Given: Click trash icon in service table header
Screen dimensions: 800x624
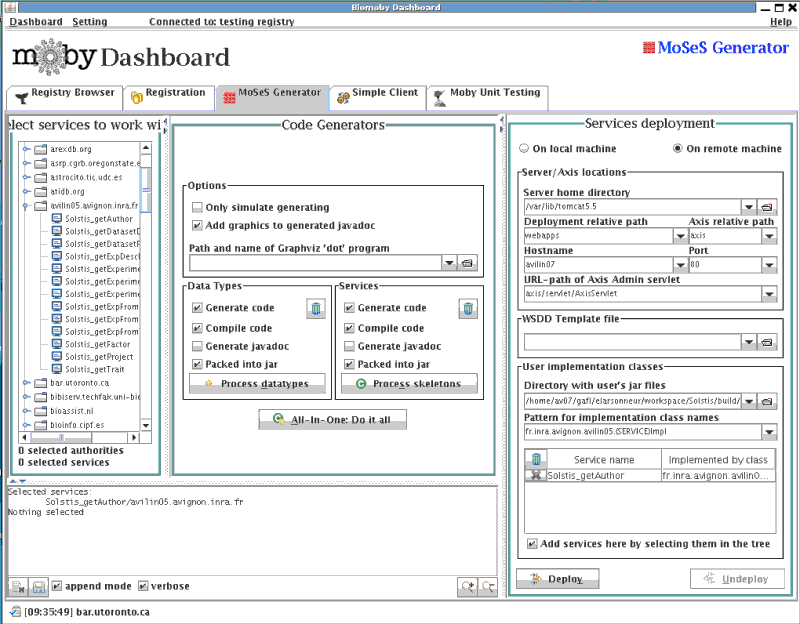Looking at the screenshot, I should [x=536, y=459].
